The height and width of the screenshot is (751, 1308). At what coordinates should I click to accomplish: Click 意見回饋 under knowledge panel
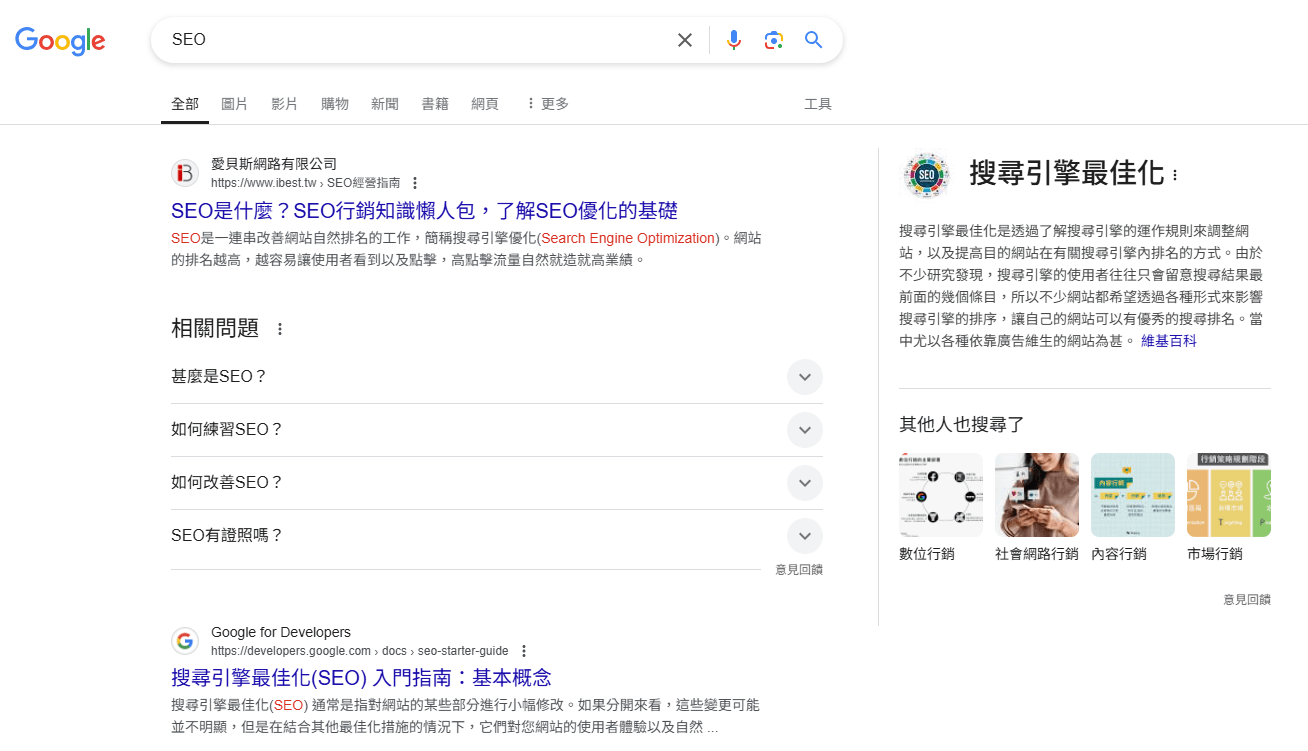coord(1247,600)
